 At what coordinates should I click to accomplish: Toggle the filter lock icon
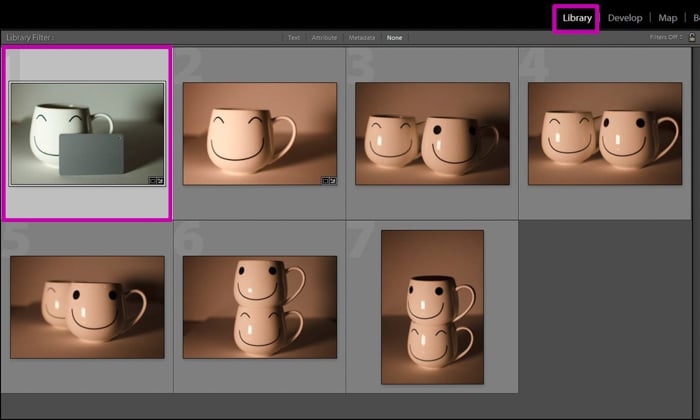click(692, 37)
